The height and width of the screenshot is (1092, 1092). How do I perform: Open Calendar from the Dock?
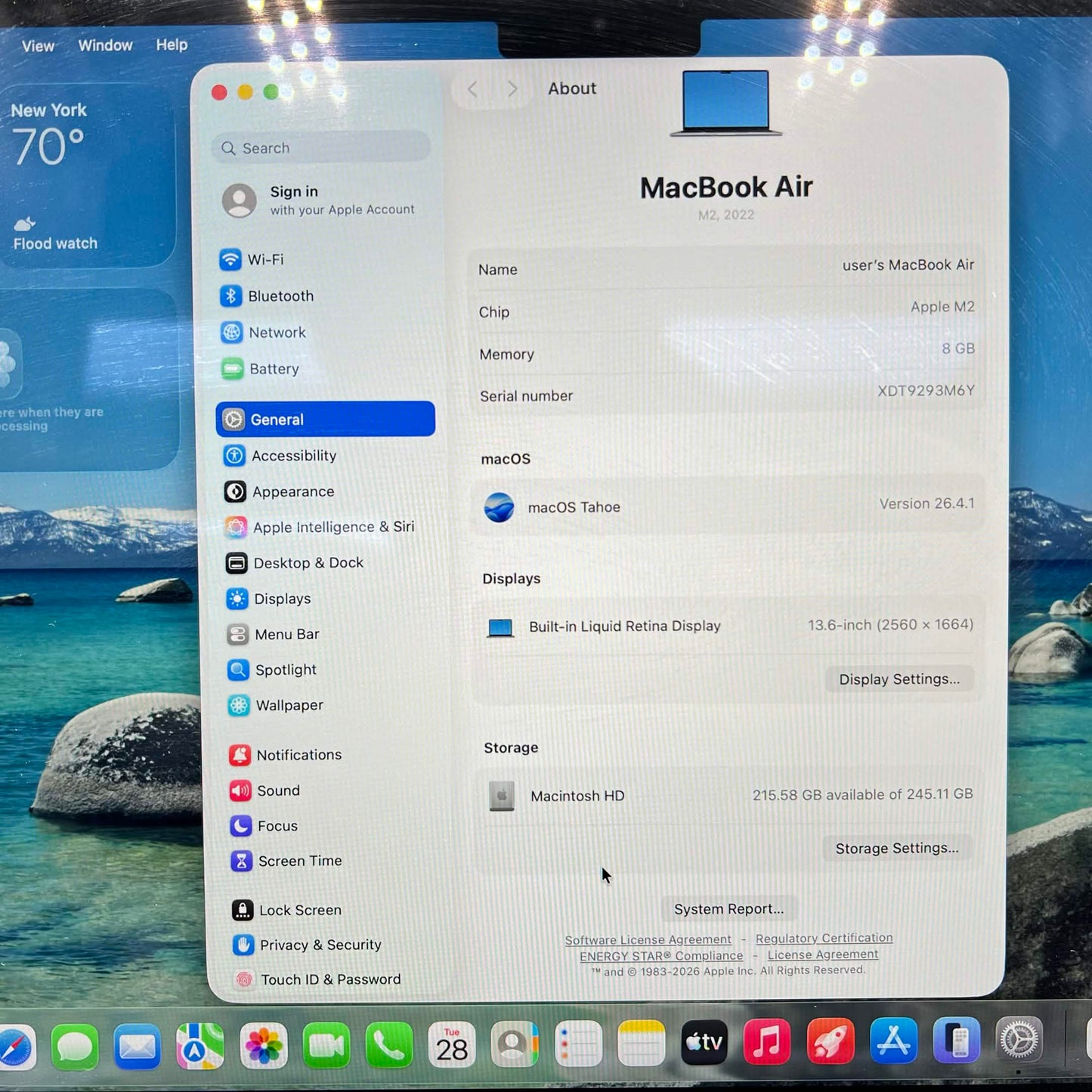tap(452, 1045)
